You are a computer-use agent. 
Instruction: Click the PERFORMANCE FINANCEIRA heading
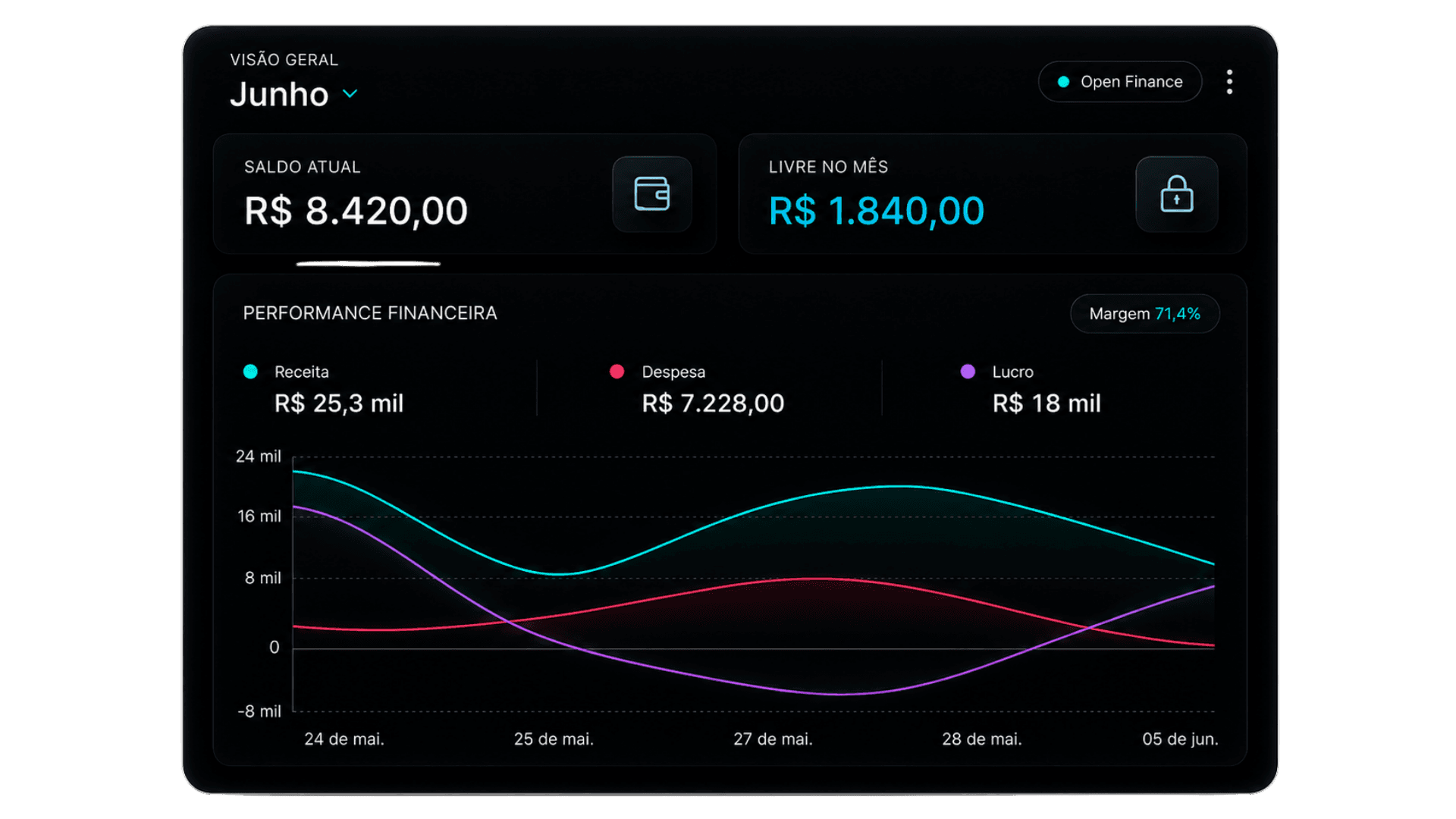click(x=370, y=313)
